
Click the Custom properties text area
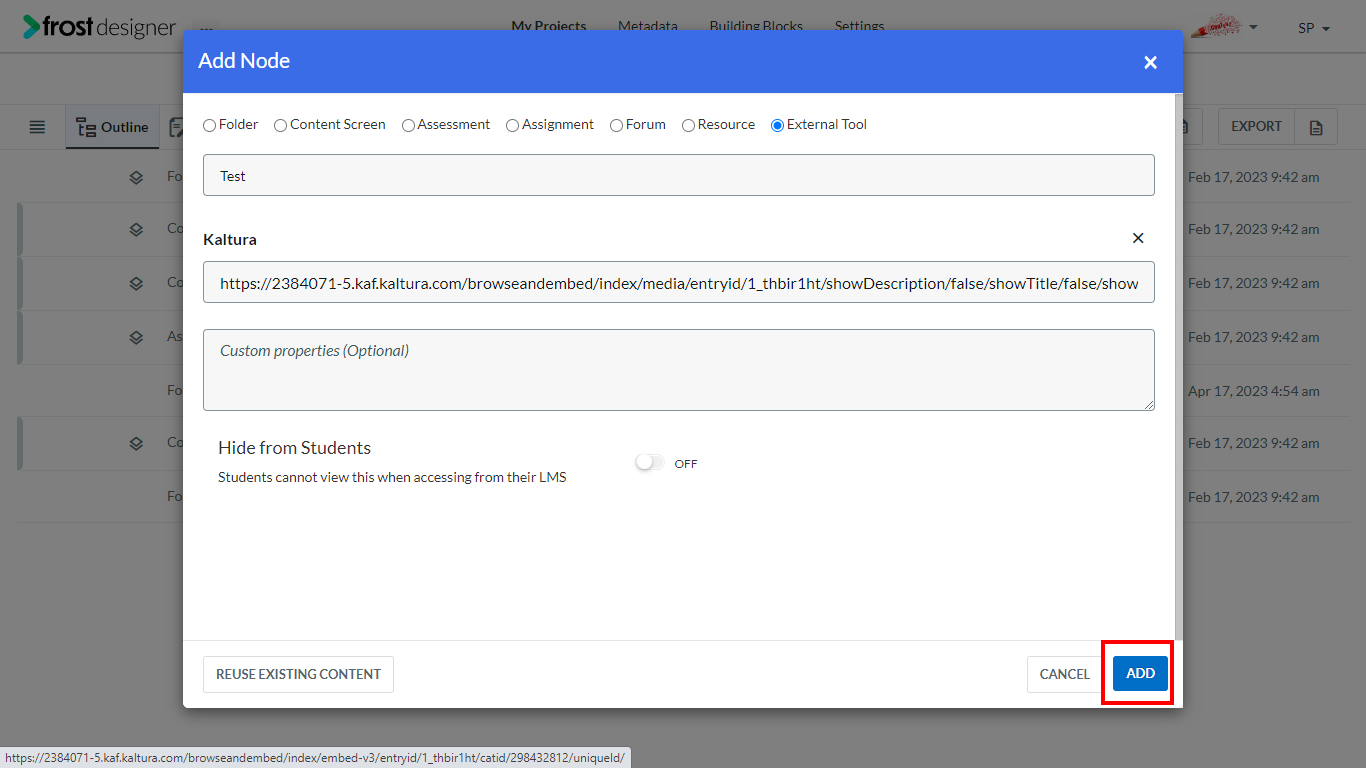pos(678,370)
